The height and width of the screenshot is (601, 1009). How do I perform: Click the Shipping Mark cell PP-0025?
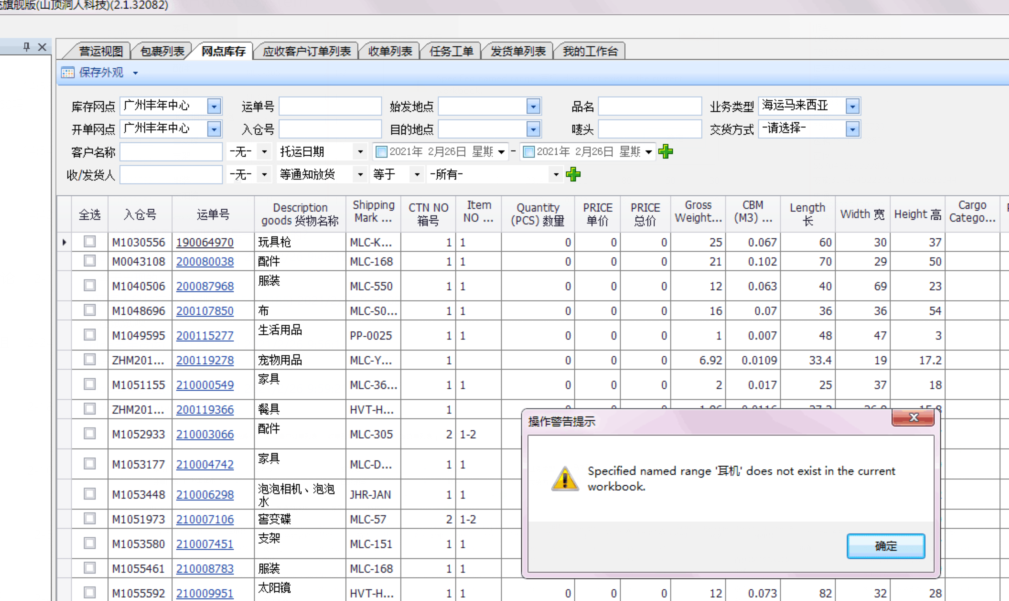(373, 335)
